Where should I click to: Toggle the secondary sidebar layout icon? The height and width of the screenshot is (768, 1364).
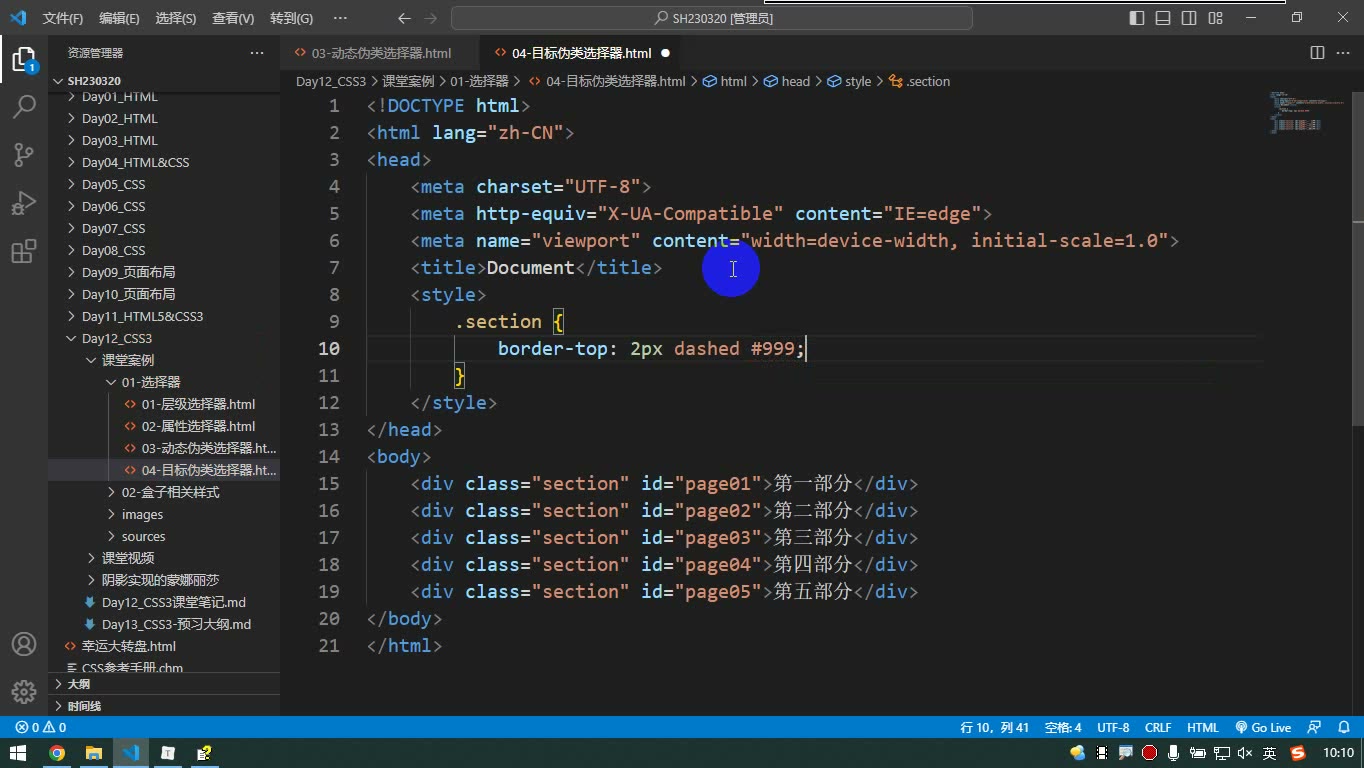pos(1189,18)
